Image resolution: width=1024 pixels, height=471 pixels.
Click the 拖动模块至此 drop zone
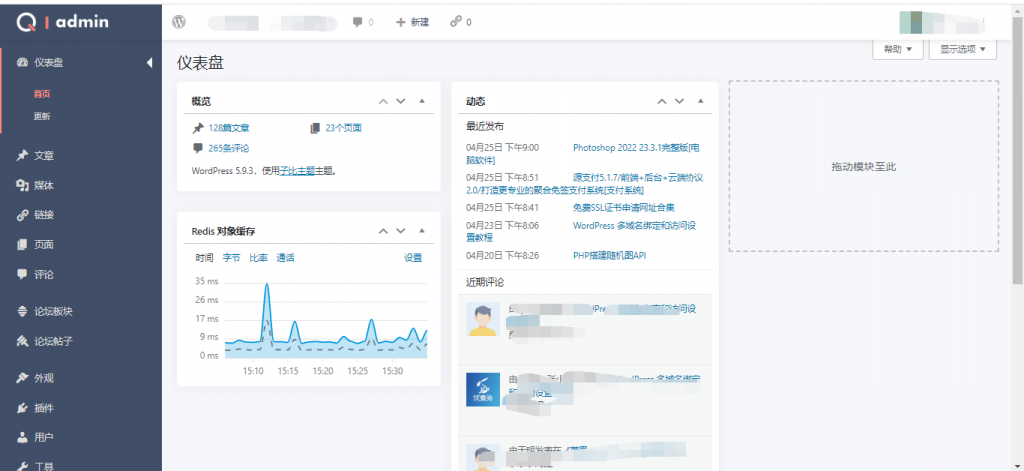(863, 167)
